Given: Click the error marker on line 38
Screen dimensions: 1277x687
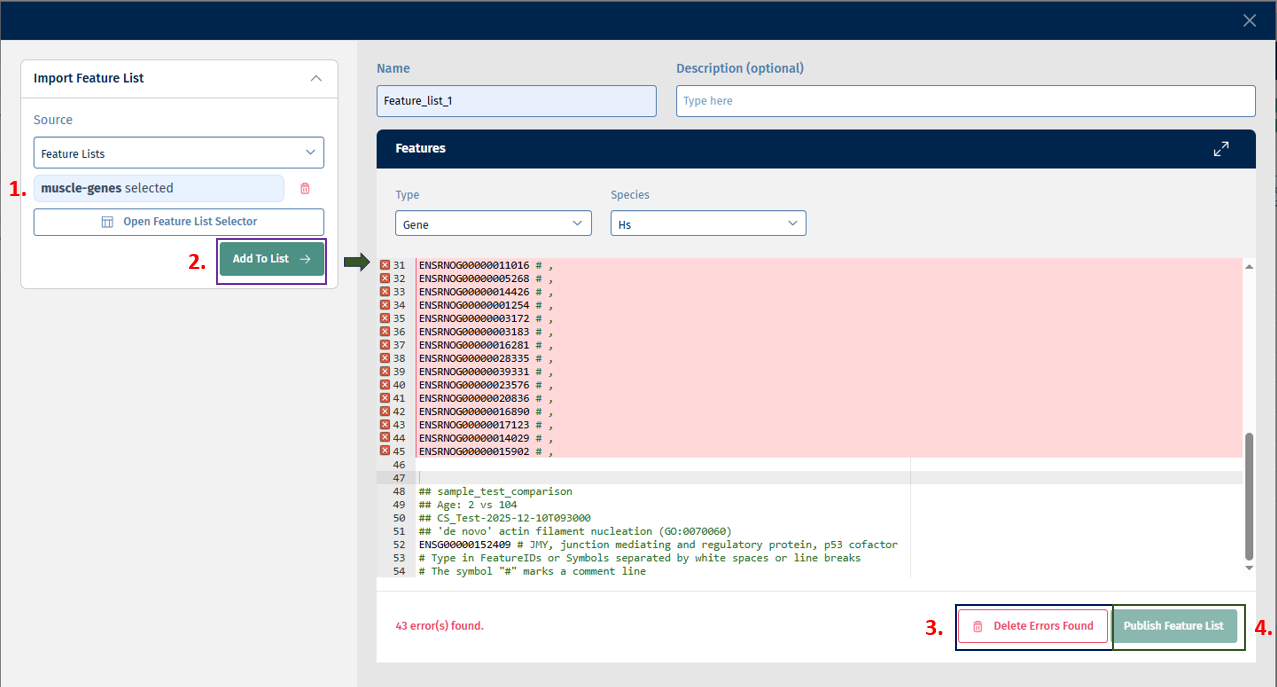Looking at the screenshot, I should point(385,358).
